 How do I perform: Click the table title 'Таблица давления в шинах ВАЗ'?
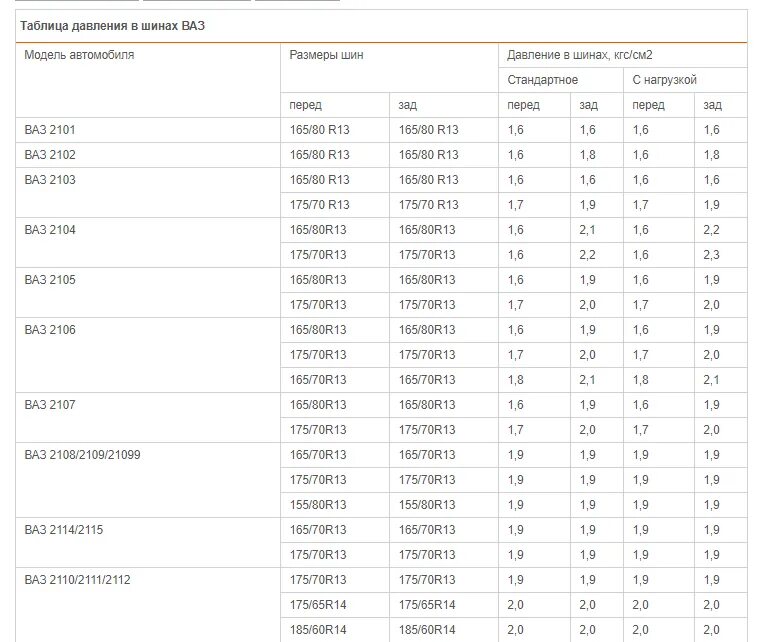[112, 26]
